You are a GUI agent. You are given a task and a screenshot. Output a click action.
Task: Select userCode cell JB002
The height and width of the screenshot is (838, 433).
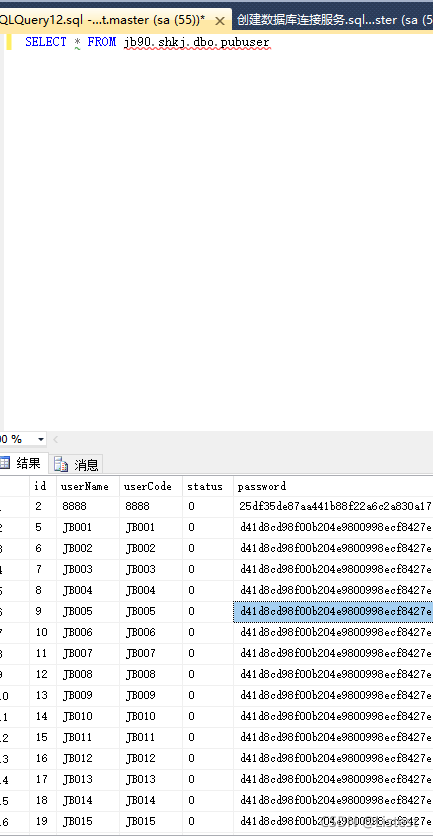(x=151, y=548)
